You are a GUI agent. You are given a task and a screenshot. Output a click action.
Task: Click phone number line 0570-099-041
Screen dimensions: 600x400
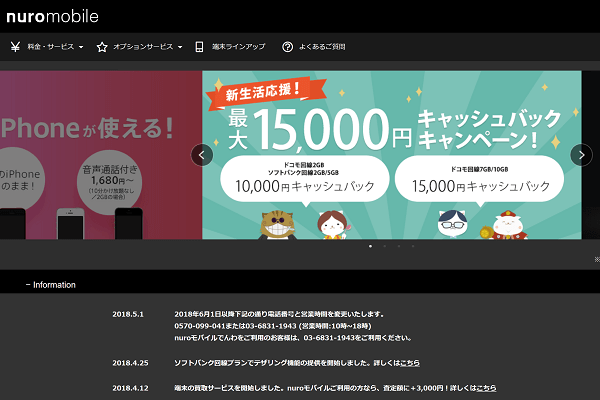click(x=273, y=326)
